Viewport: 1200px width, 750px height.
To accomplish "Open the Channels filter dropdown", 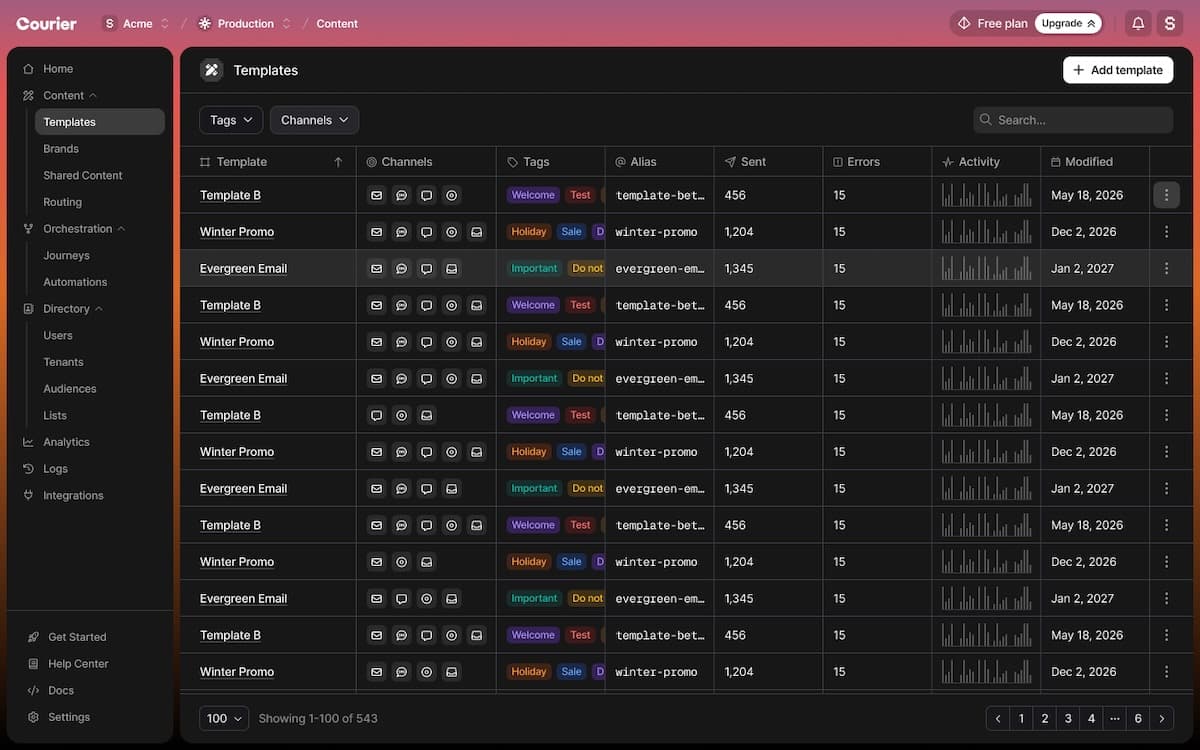I will (314, 120).
